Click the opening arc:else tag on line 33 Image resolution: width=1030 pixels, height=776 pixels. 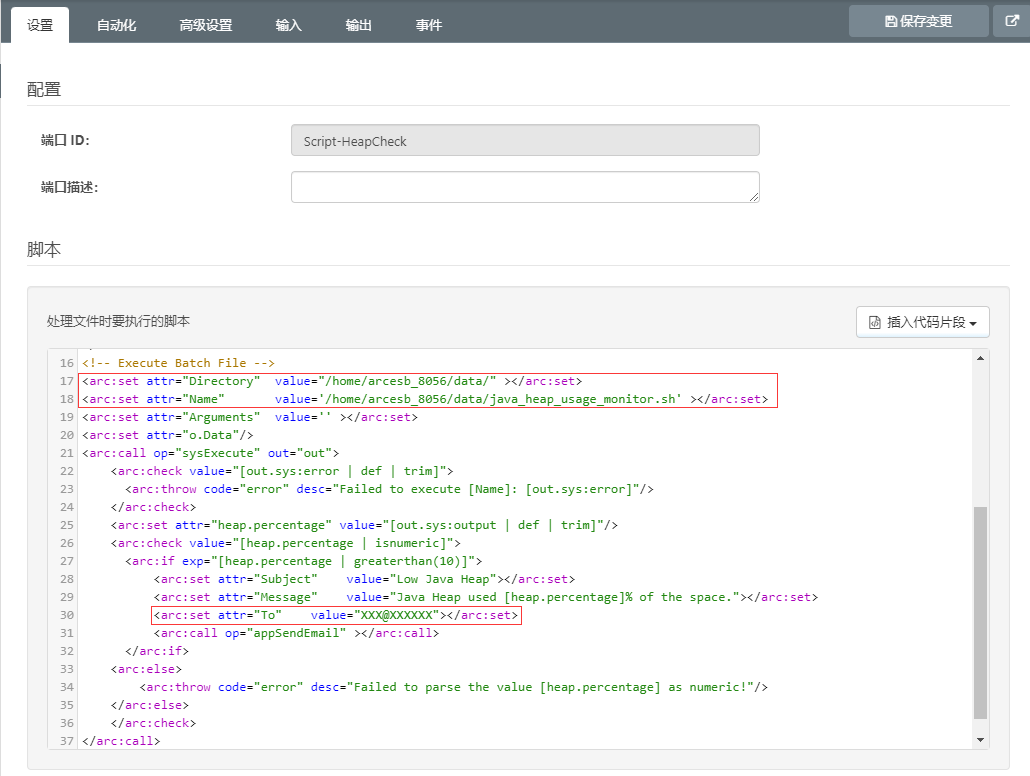(x=146, y=669)
